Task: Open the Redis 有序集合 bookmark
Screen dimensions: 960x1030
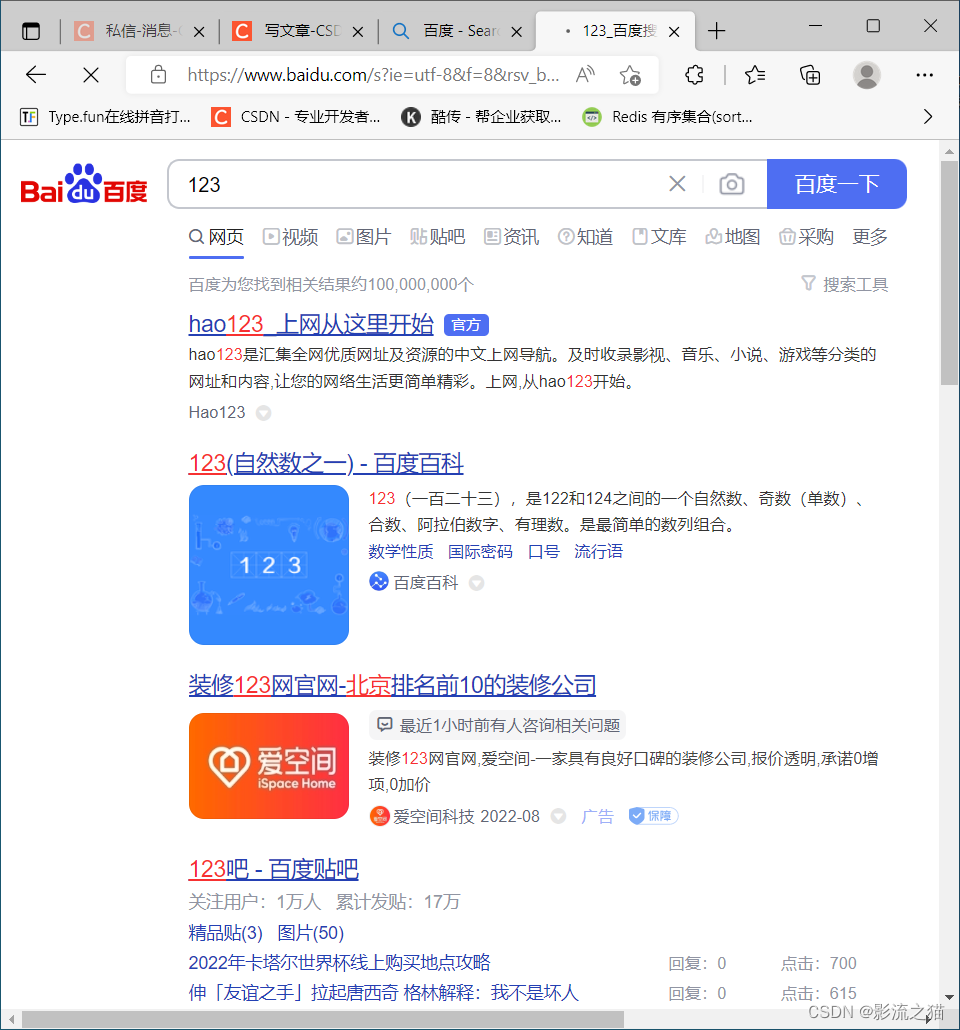Action: 668,117
